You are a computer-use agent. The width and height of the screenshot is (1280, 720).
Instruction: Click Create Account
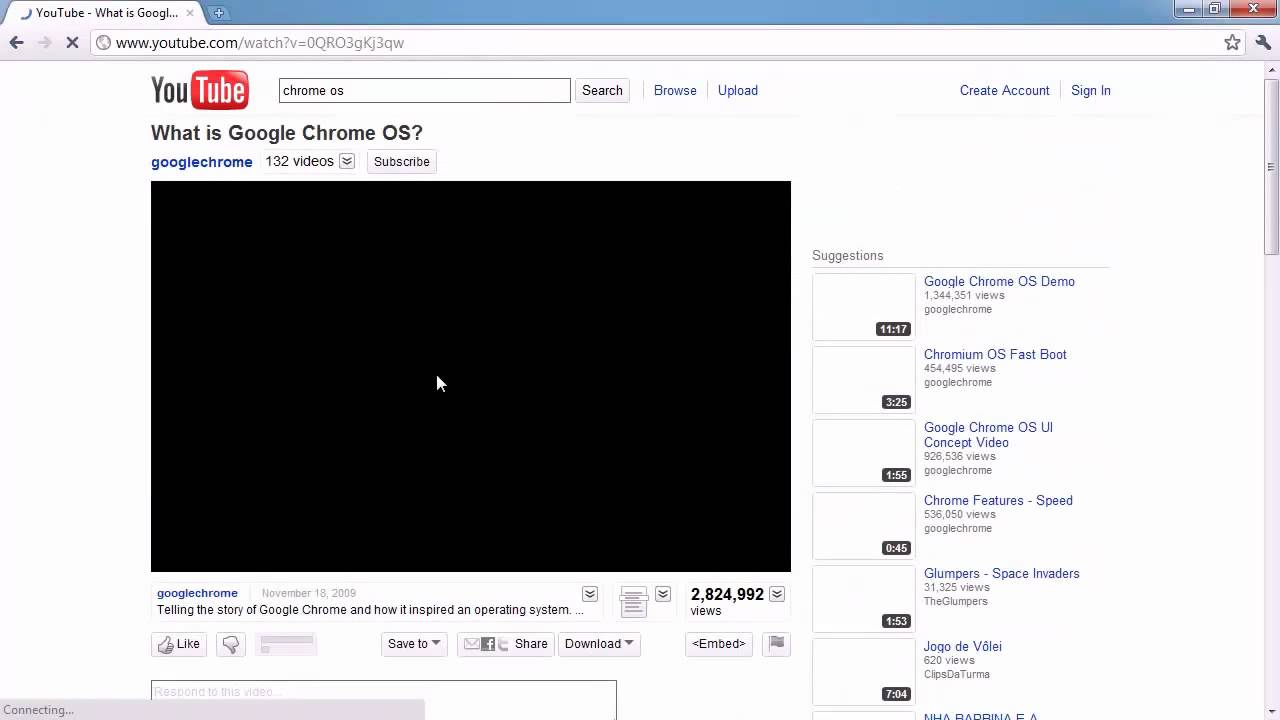[x=1005, y=90]
